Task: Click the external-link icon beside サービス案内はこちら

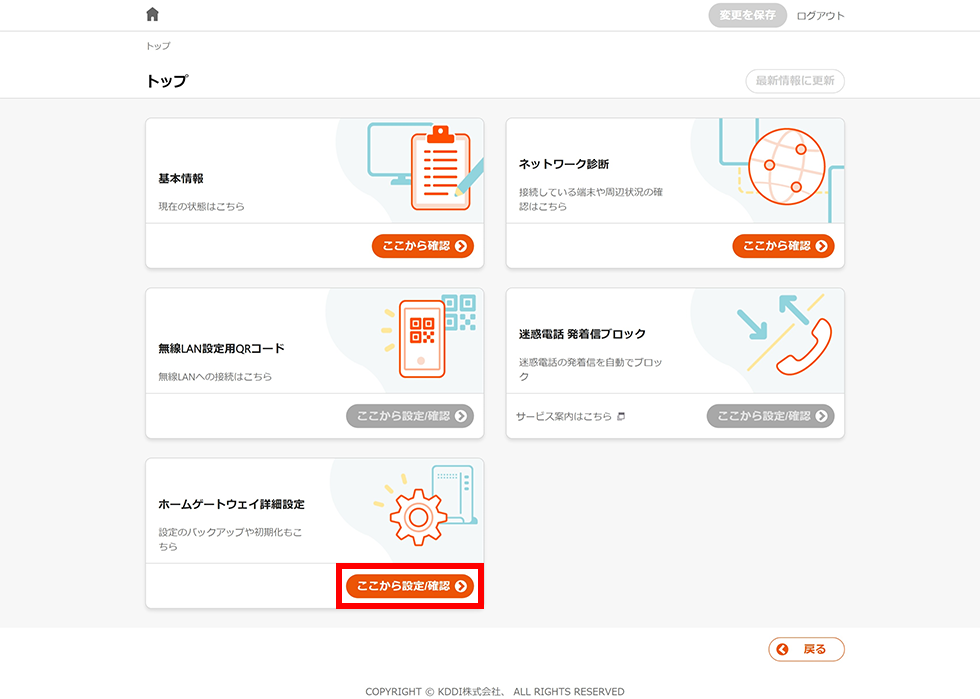Action: click(621, 416)
